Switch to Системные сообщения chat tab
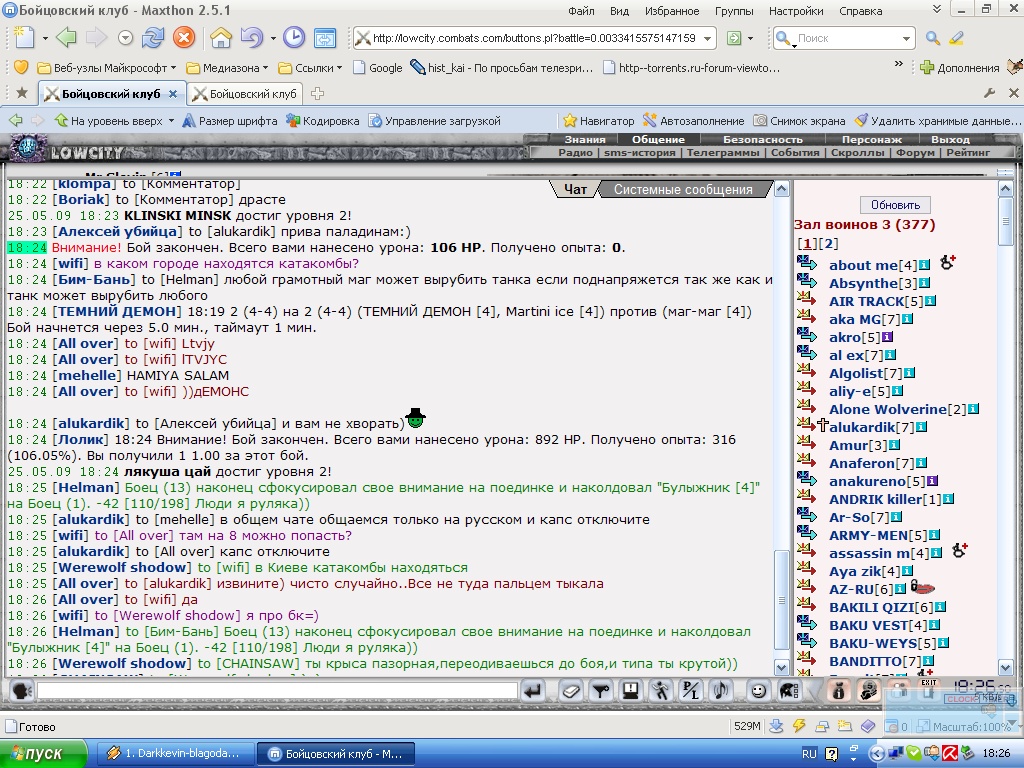 tap(683, 189)
